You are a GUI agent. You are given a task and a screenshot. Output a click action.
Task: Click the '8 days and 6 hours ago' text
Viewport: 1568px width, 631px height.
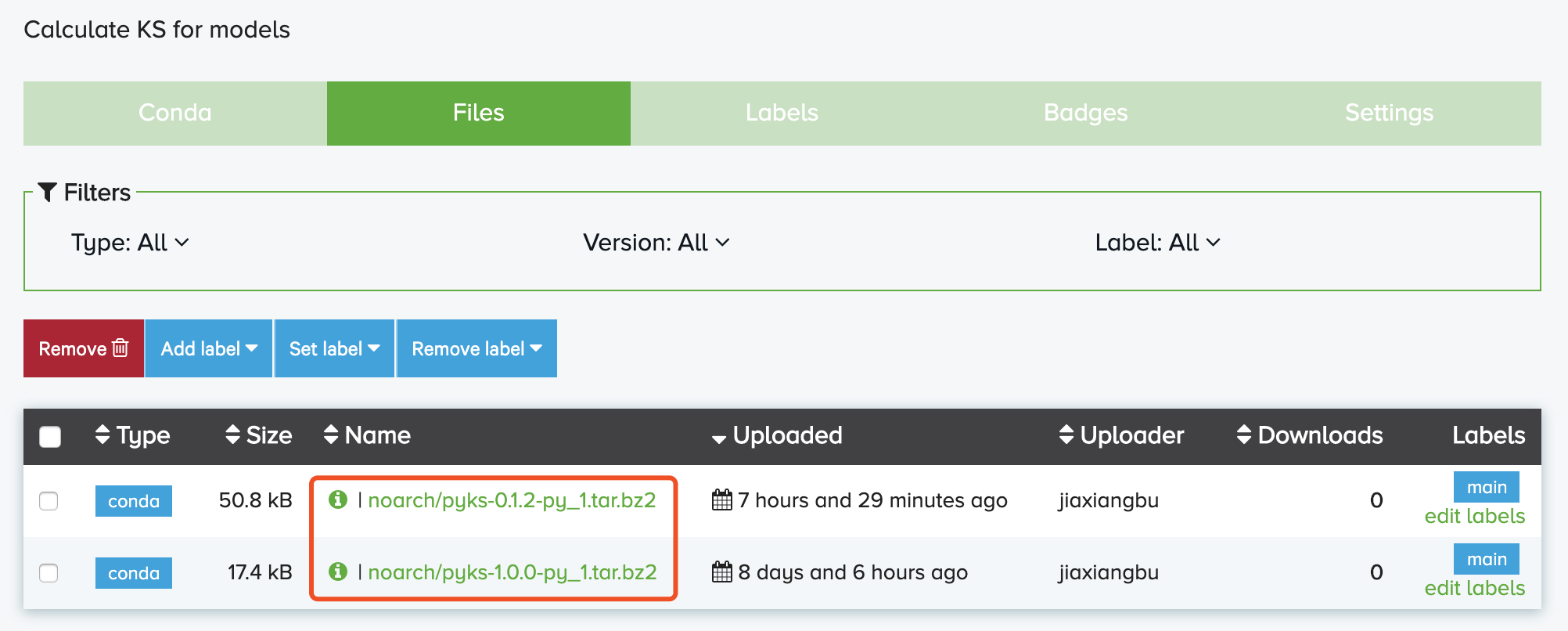853,572
